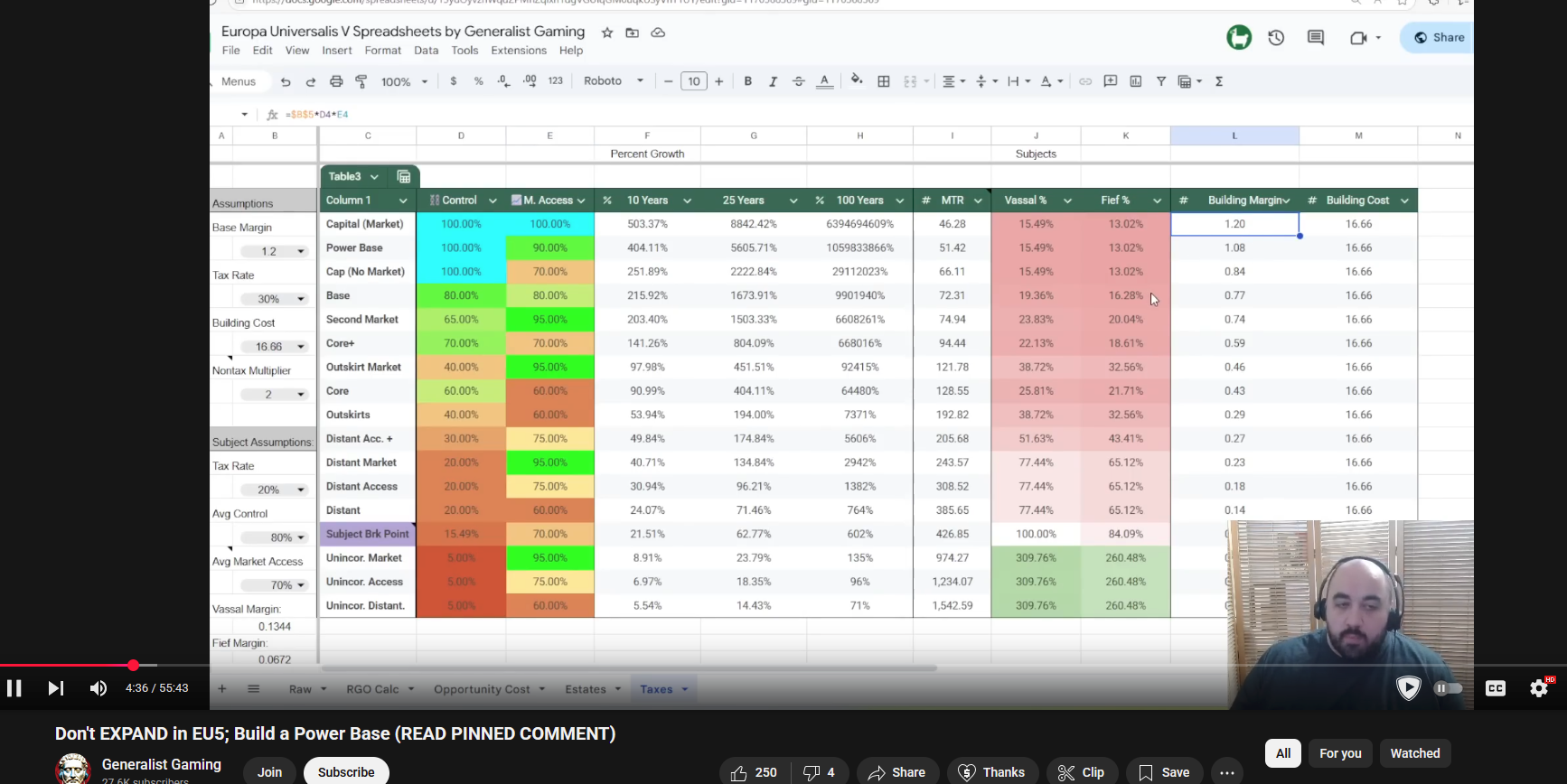The image size is (1567, 784).
Task: Open fill color picker
Action: tap(857, 80)
